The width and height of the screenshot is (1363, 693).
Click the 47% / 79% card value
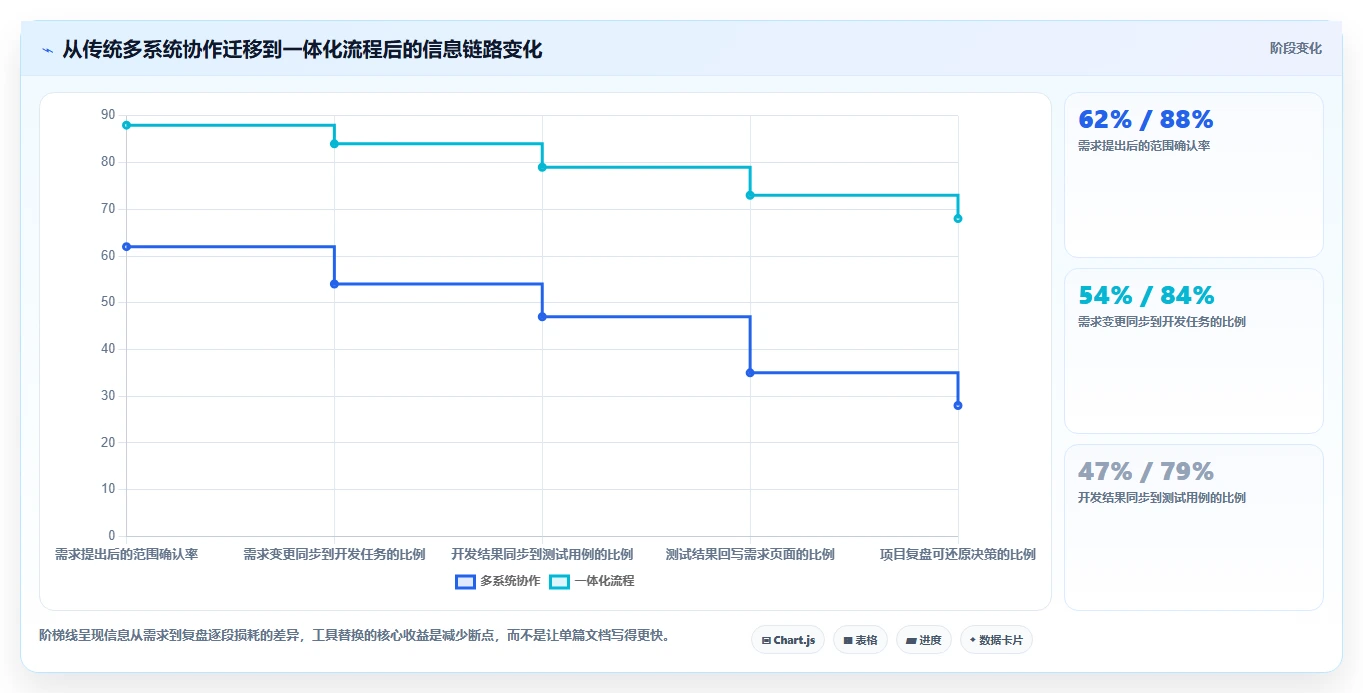coord(1146,471)
